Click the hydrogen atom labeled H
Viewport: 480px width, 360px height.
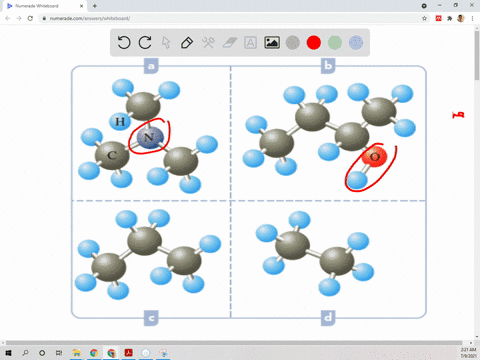(120, 122)
